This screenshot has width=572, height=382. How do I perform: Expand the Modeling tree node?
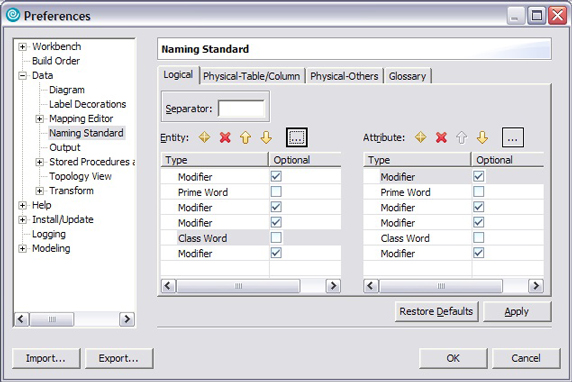[23, 248]
